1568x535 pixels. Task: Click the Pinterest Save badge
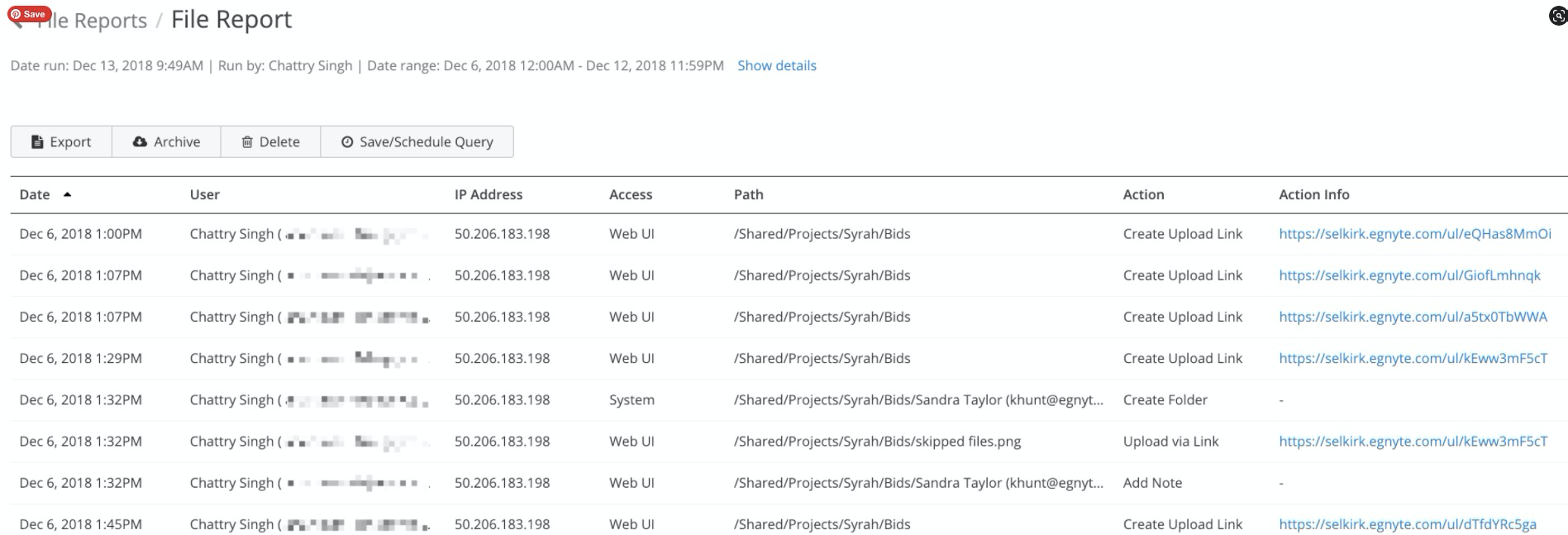pos(29,14)
